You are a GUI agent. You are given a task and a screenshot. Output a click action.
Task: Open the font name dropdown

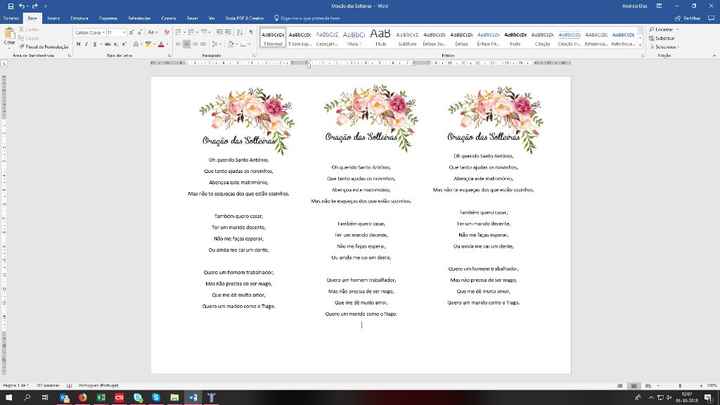coord(89,33)
